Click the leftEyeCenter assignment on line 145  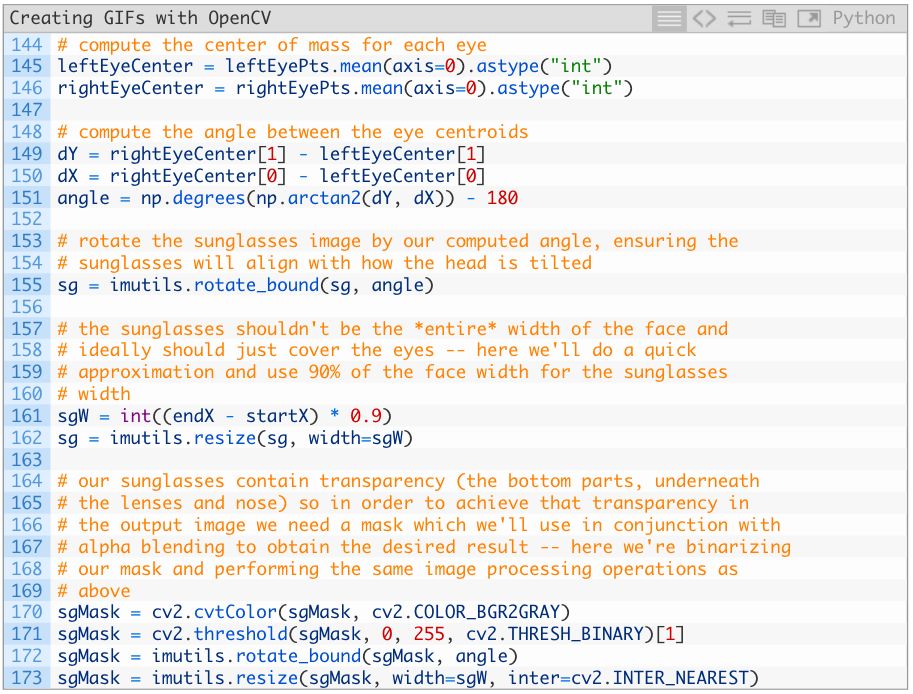pyautogui.click(x=335, y=66)
